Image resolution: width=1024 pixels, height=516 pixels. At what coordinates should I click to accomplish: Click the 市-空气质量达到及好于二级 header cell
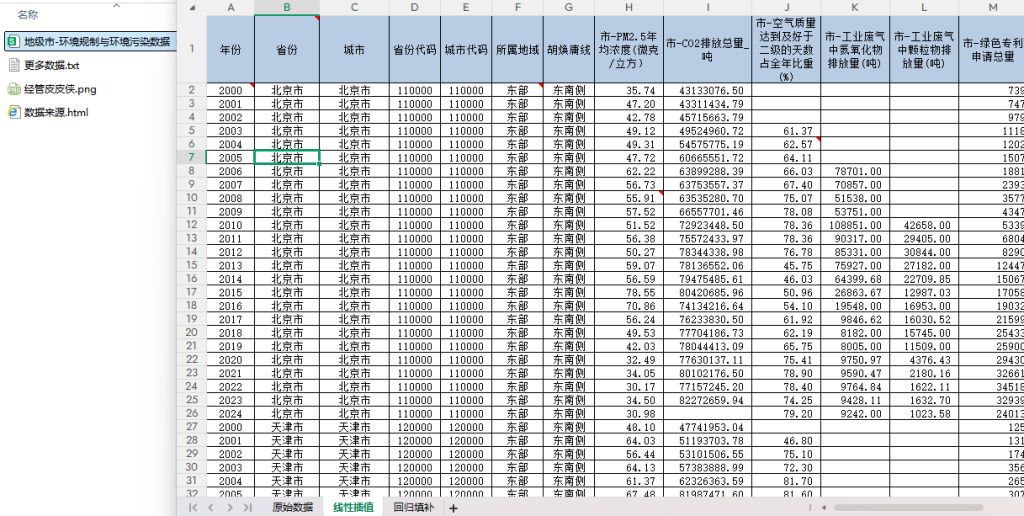[x=786, y=49]
